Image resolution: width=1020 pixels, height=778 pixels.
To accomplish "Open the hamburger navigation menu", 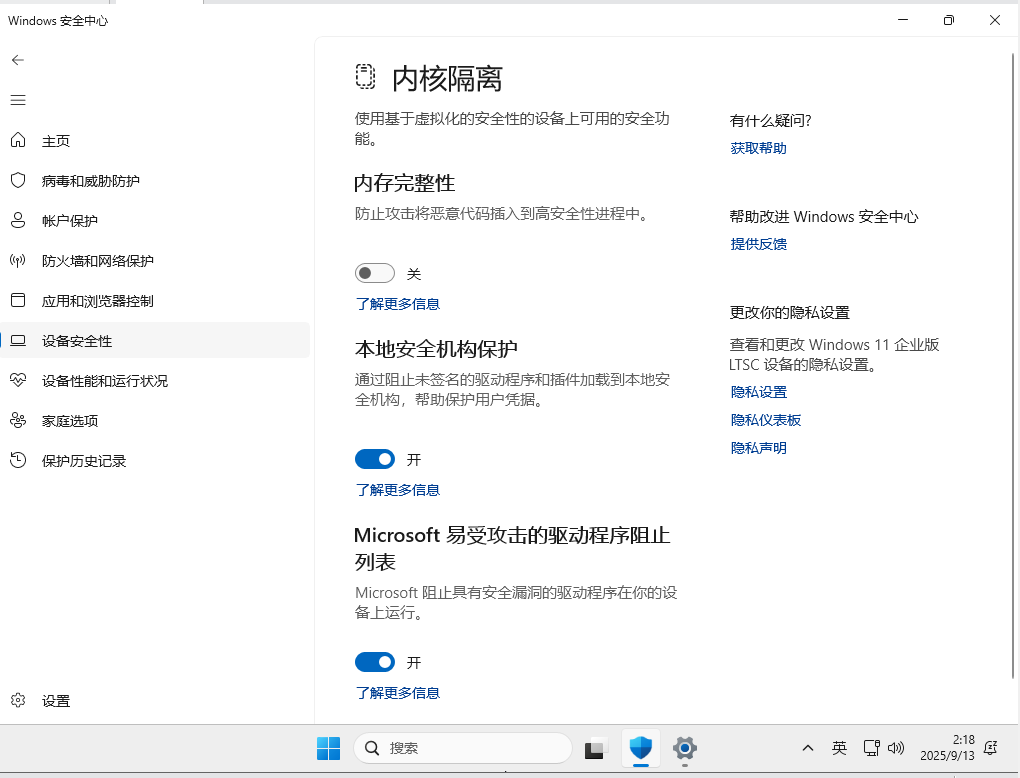I will [x=18, y=100].
